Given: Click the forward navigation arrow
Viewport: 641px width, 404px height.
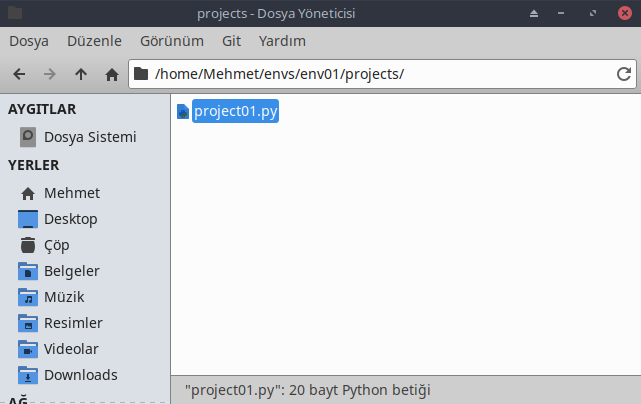Looking at the screenshot, I should [x=50, y=74].
